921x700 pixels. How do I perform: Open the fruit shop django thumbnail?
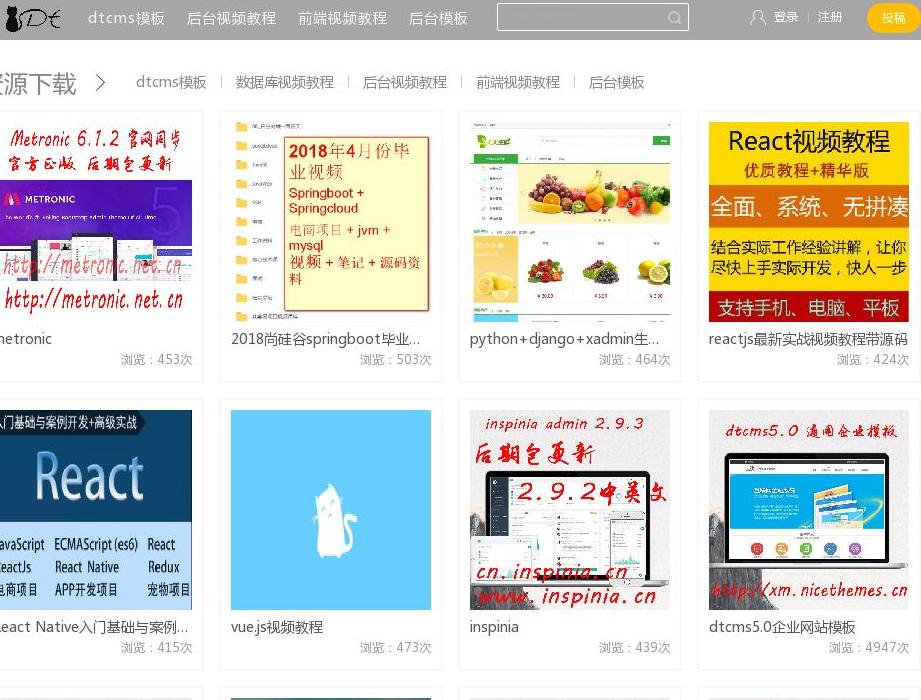pos(570,222)
